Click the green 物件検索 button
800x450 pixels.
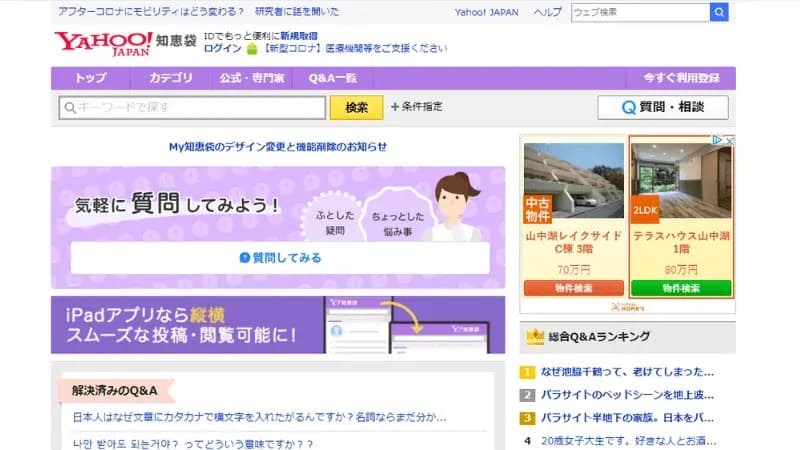(x=681, y=288)
